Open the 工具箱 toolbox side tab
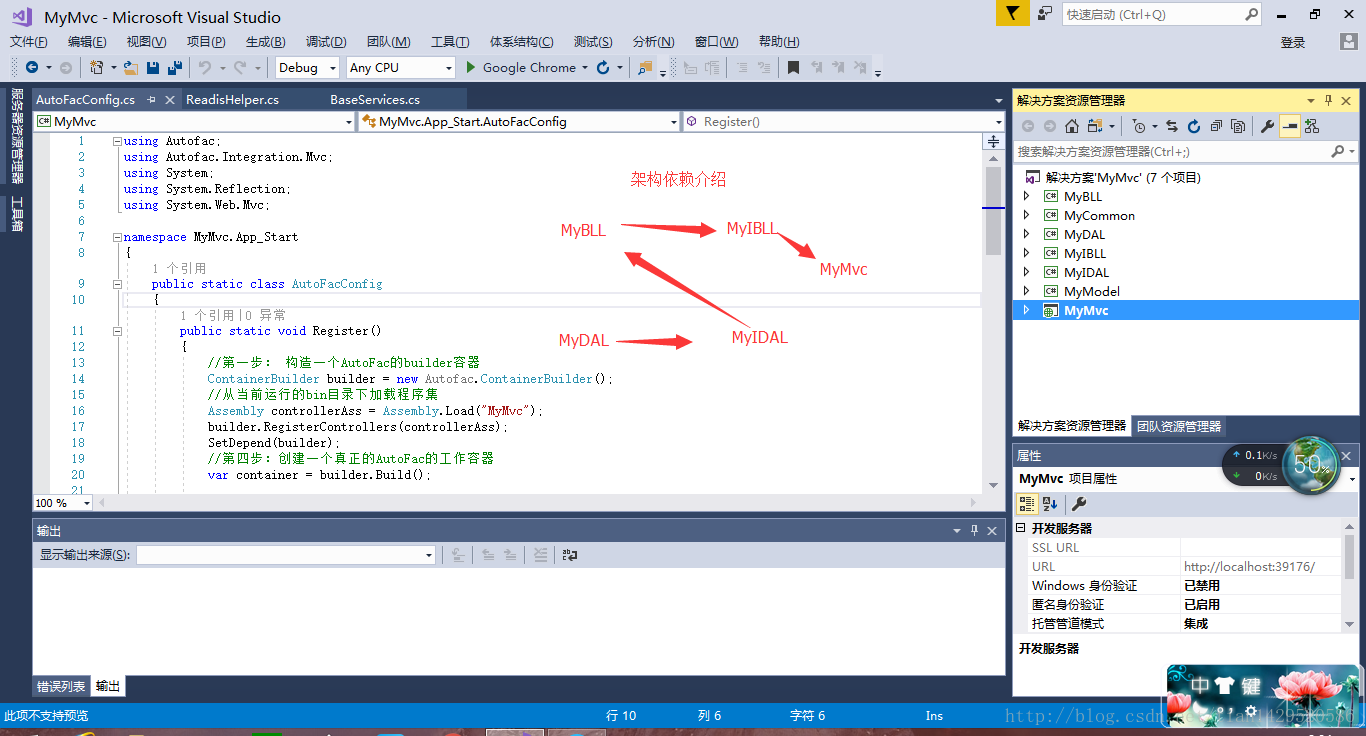 pyautogui.click(x=17, y=213)
